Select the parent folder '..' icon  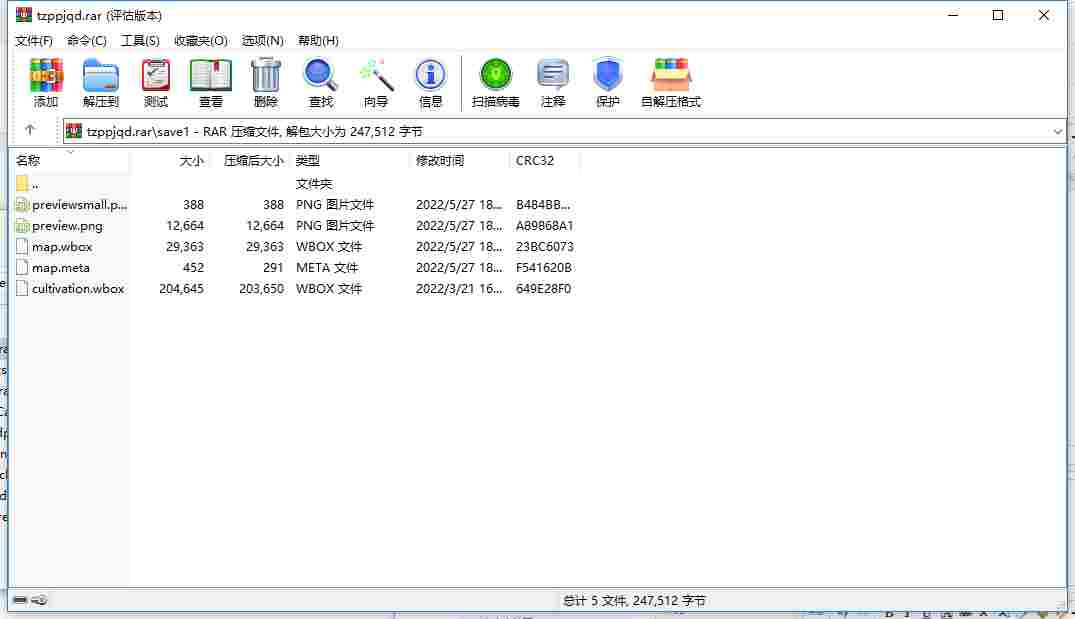(22, 184)
